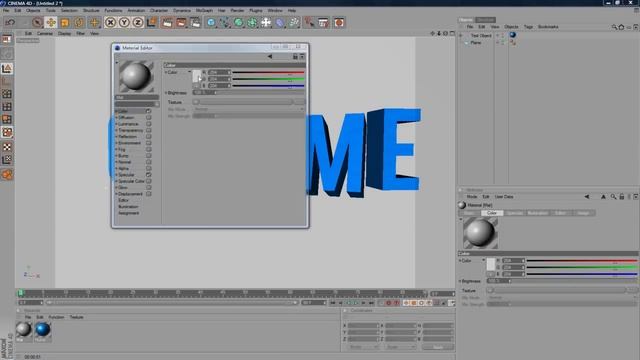Expand Brightness parameter in Attribute Manager
The height and width of the screenshot is (360, 640).
pyautogui.click(x=460, y=281)
